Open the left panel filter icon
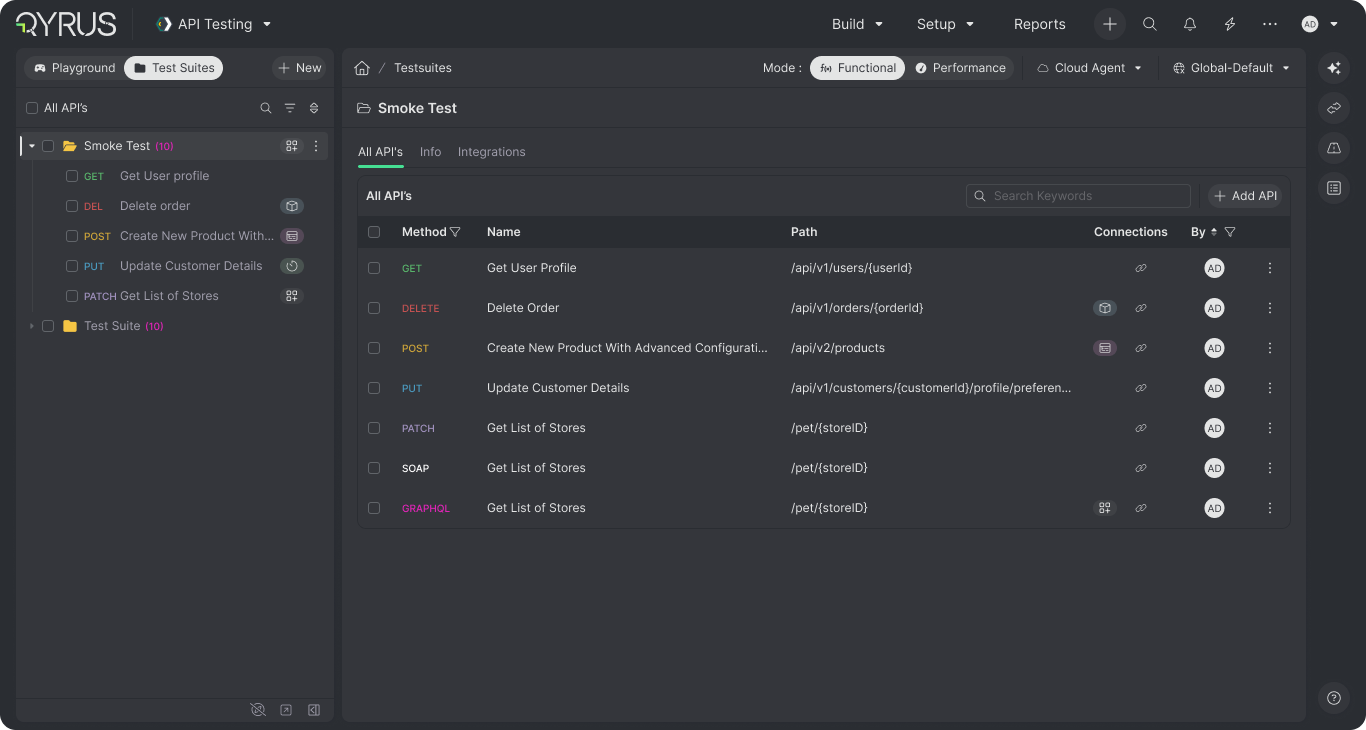Viewport: 1366px width, 730px height. [290, 108]
